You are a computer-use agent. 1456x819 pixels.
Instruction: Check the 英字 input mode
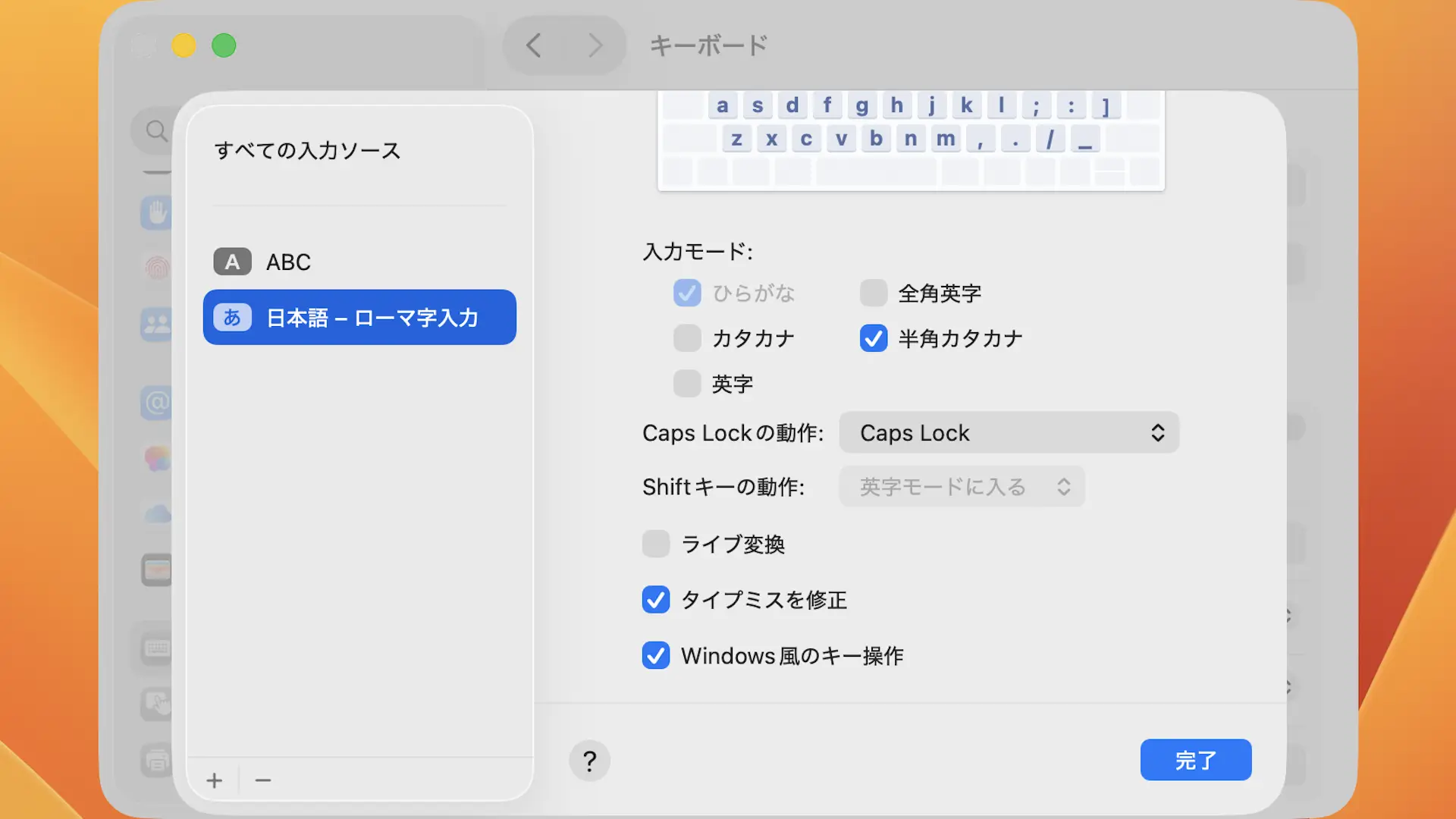point(687,384)
